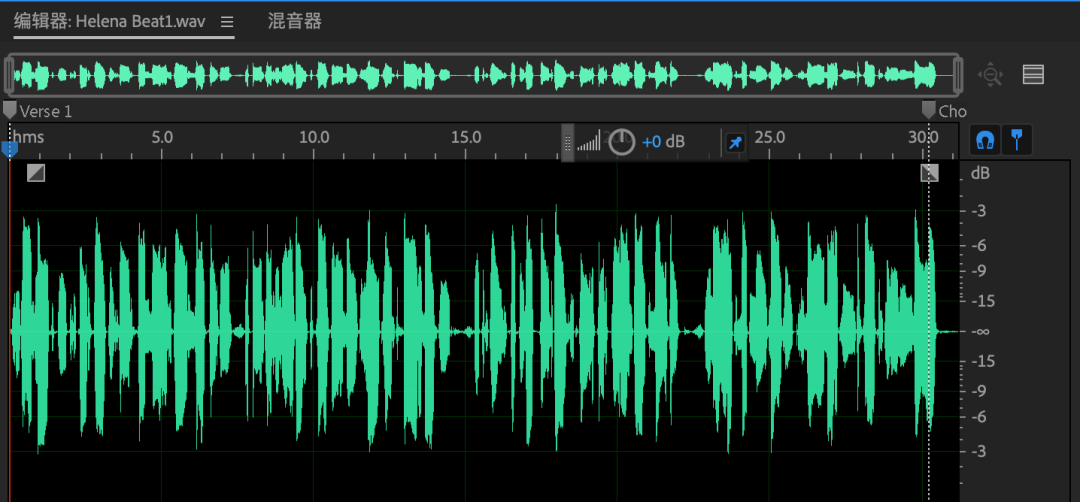Image resolution: width=1080 pixels, height=502 pixels.
Task: Click the pin icon on the HUD
Action: point(735,143)
